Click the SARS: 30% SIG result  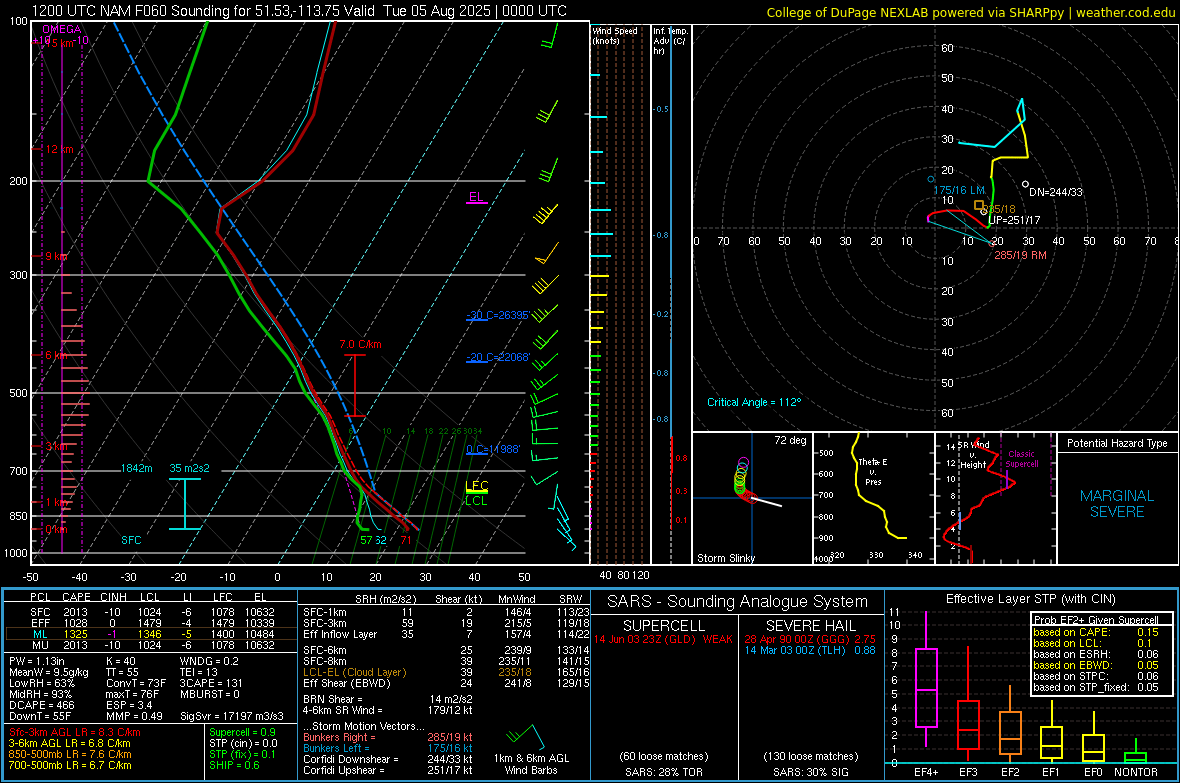(x=810, y=772)
